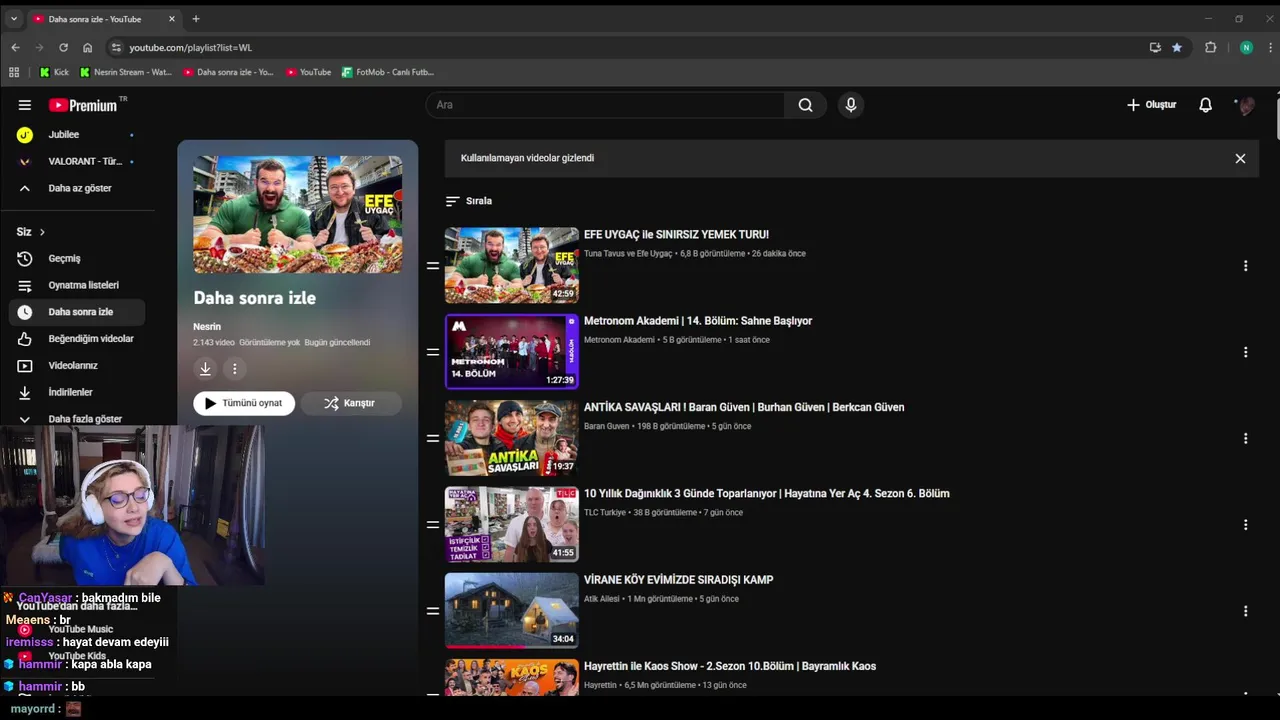This screenshot has width=1280, height=720.
Task: Open the browser extensions puzzle icon
Action: [1211, 47]
